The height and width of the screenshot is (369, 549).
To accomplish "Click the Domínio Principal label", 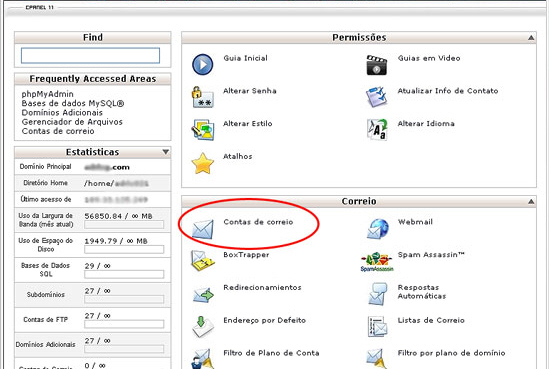I will click(45, 167).
